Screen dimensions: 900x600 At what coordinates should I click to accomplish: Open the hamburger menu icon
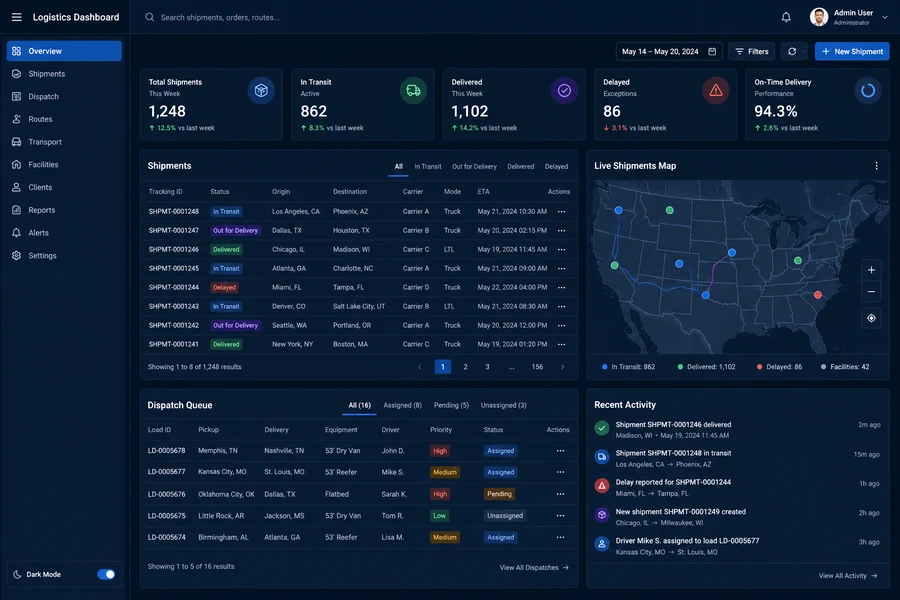click(x=17, y=17)
